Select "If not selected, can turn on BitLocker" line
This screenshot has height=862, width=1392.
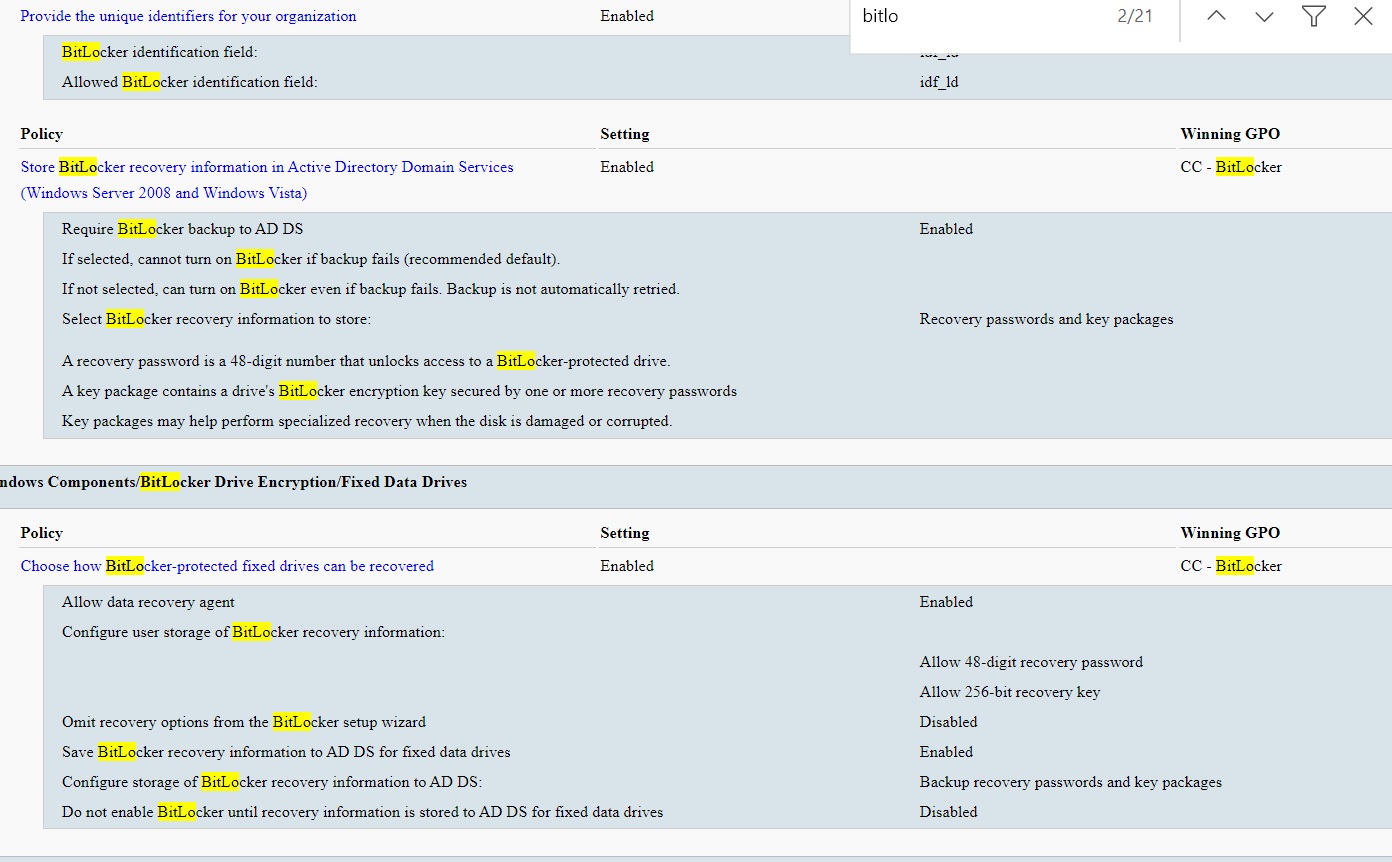point(371,289)
